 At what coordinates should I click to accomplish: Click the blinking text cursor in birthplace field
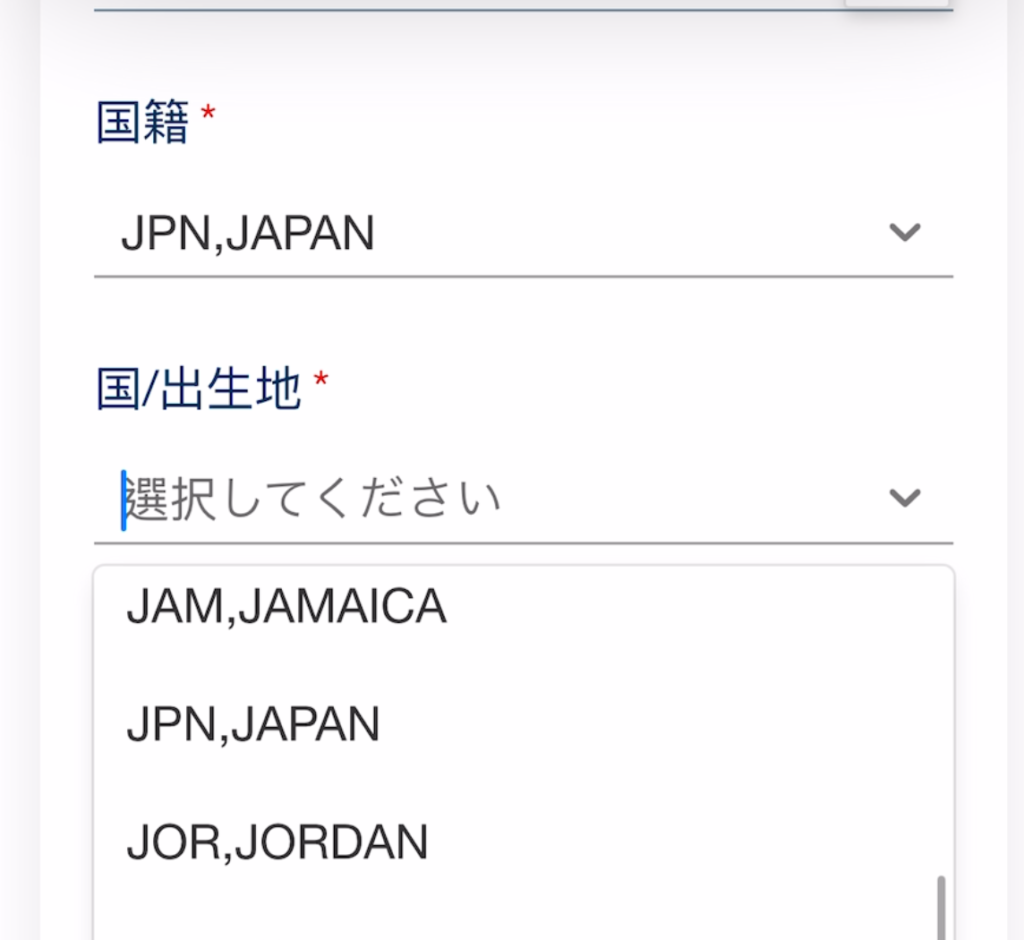point(124,499)
